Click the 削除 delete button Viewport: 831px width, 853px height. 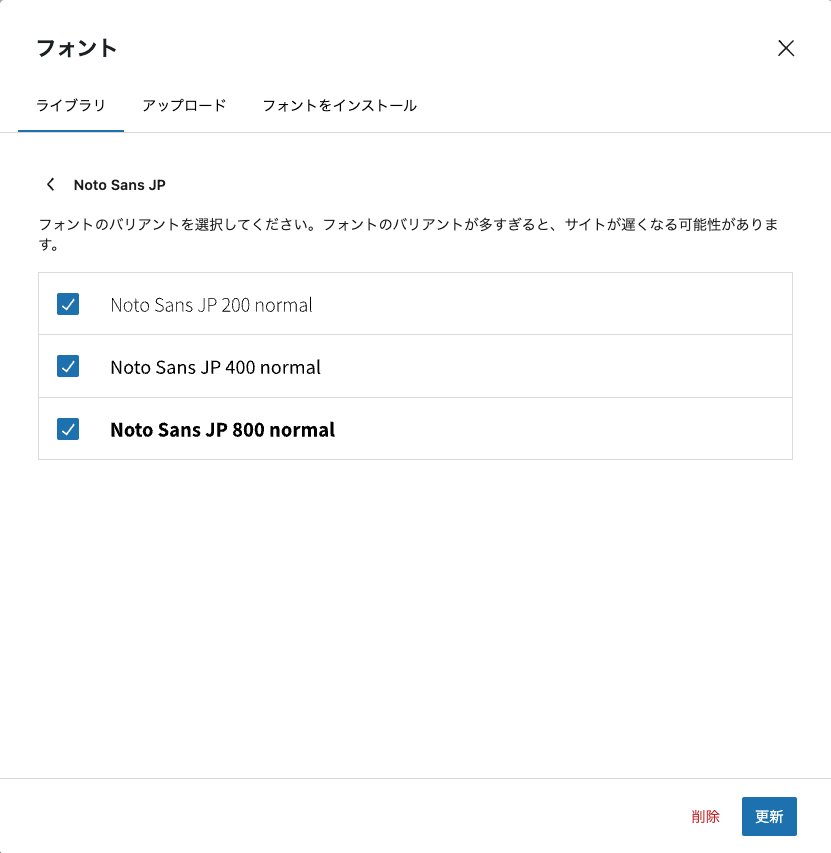pyautogui.click(x=705, y=817)
